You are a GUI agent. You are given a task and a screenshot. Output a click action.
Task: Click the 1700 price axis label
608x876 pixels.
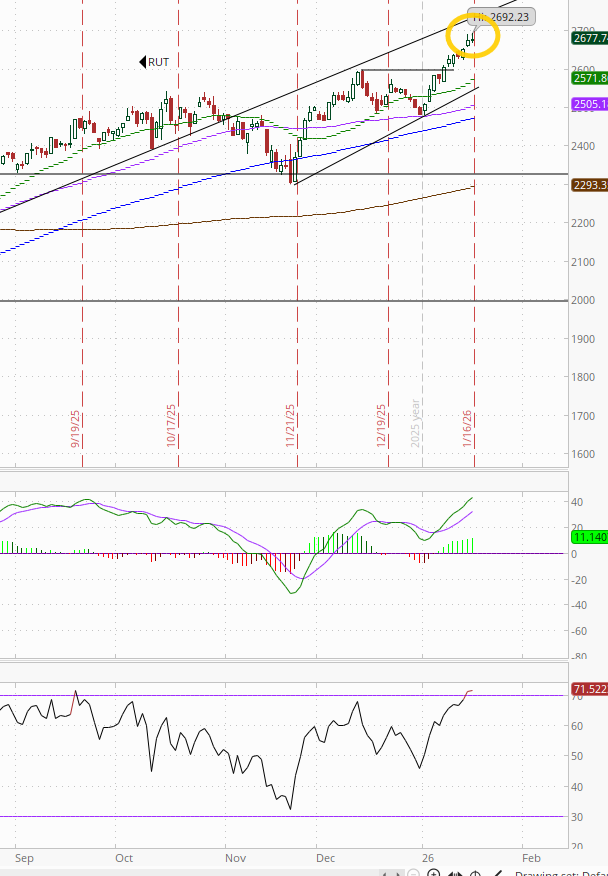pos(583,416)
